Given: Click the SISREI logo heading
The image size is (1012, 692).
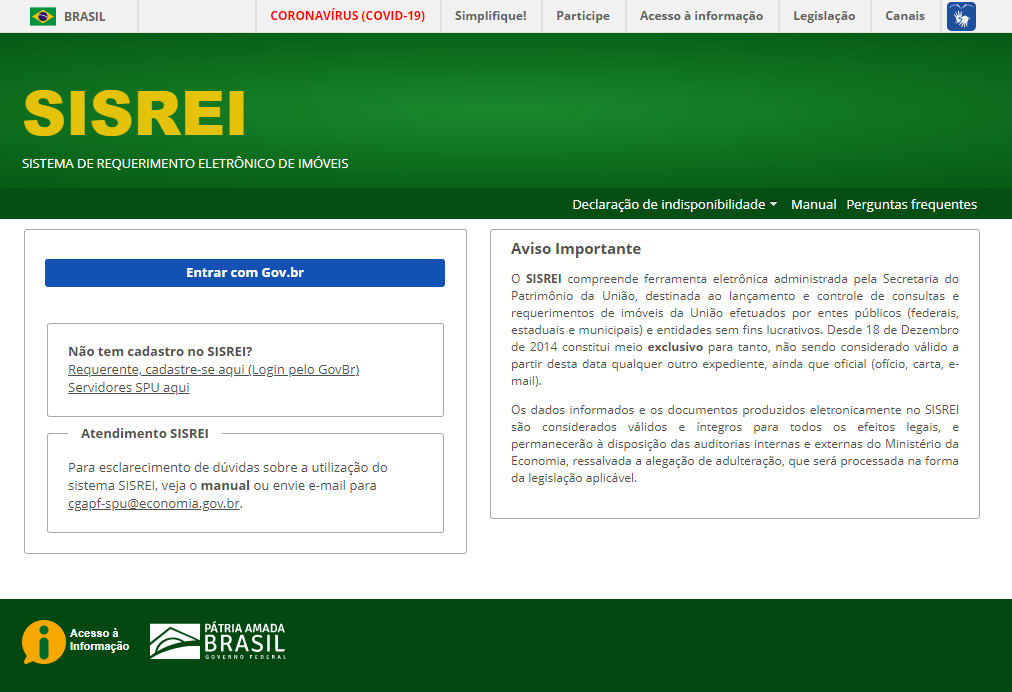Looking at the screenshot, I should tap(134, 112).
